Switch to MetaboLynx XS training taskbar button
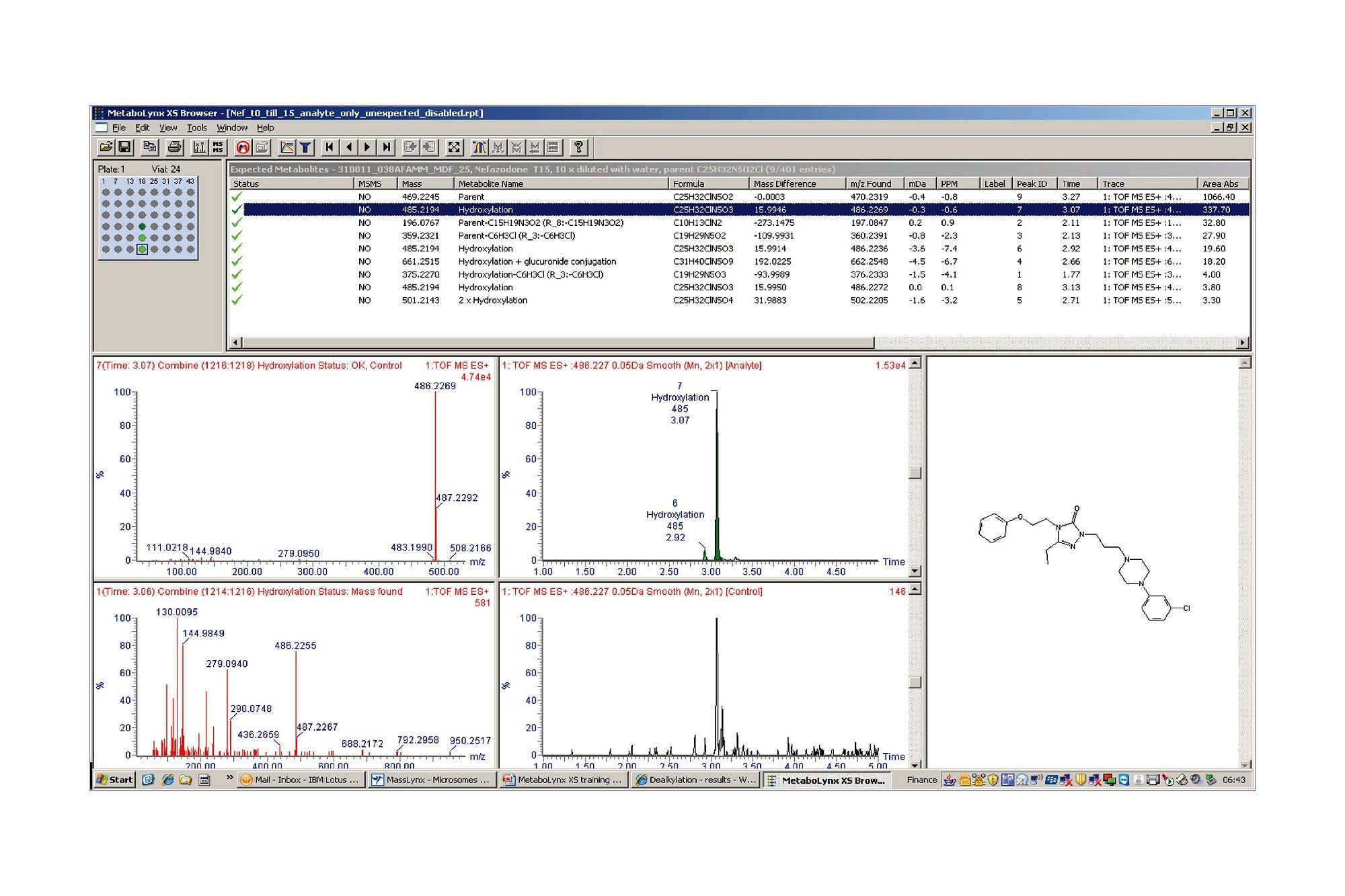This screenshot has height=896, width=1345. 564,780
